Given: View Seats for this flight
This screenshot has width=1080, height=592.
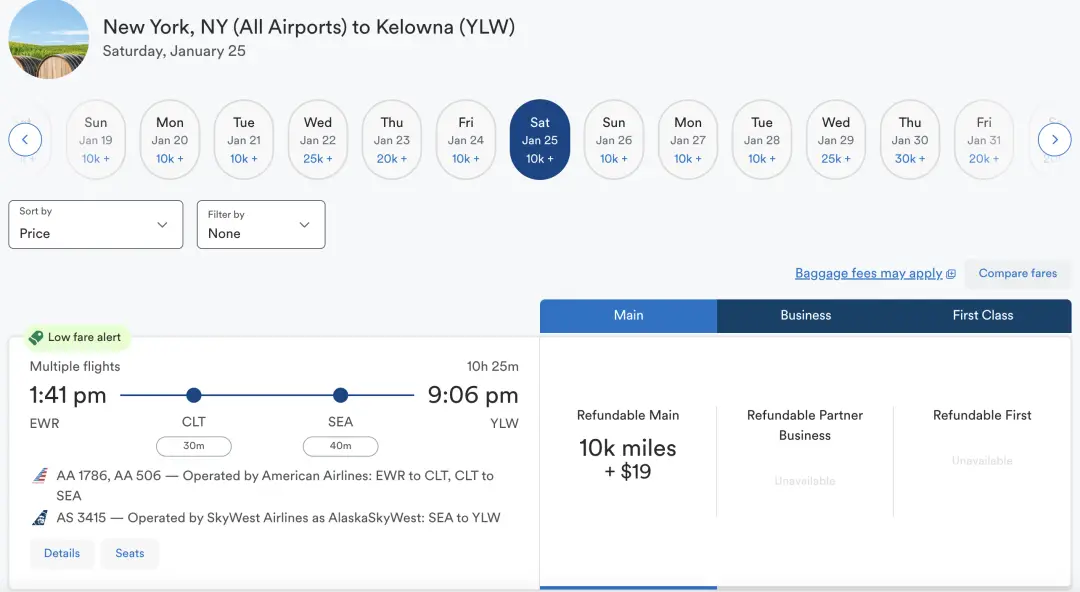Looking at the screenshot, I should (130, 553).
